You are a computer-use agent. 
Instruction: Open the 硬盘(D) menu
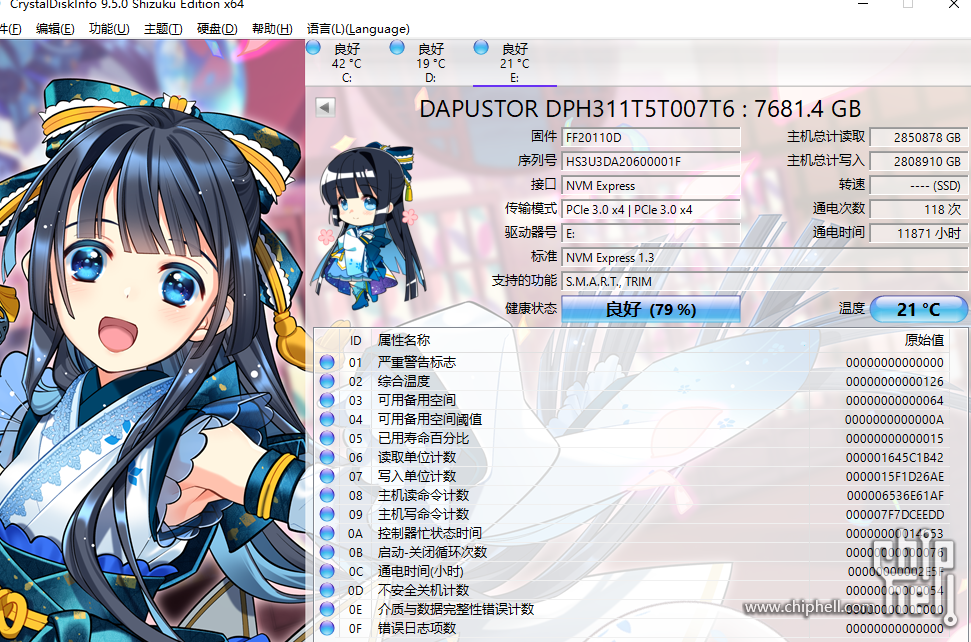click(x=217, y=28)
